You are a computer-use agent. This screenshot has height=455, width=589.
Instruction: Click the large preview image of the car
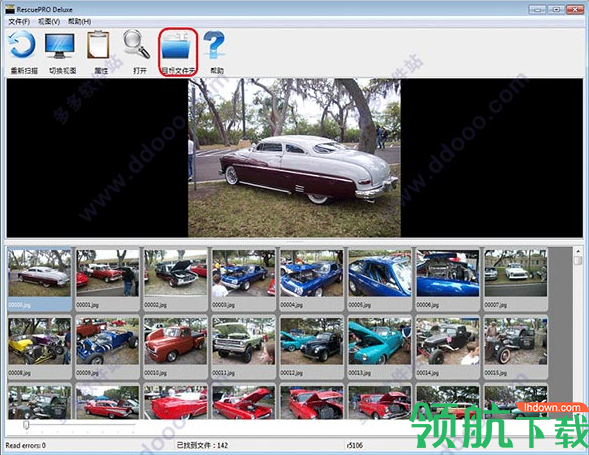[294, 157]
